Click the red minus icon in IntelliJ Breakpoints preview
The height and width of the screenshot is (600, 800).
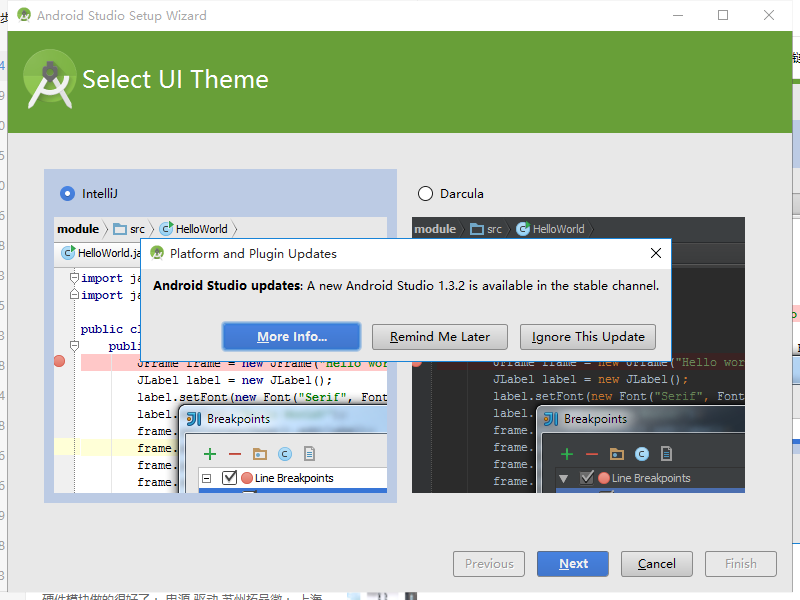click(235, 454)
